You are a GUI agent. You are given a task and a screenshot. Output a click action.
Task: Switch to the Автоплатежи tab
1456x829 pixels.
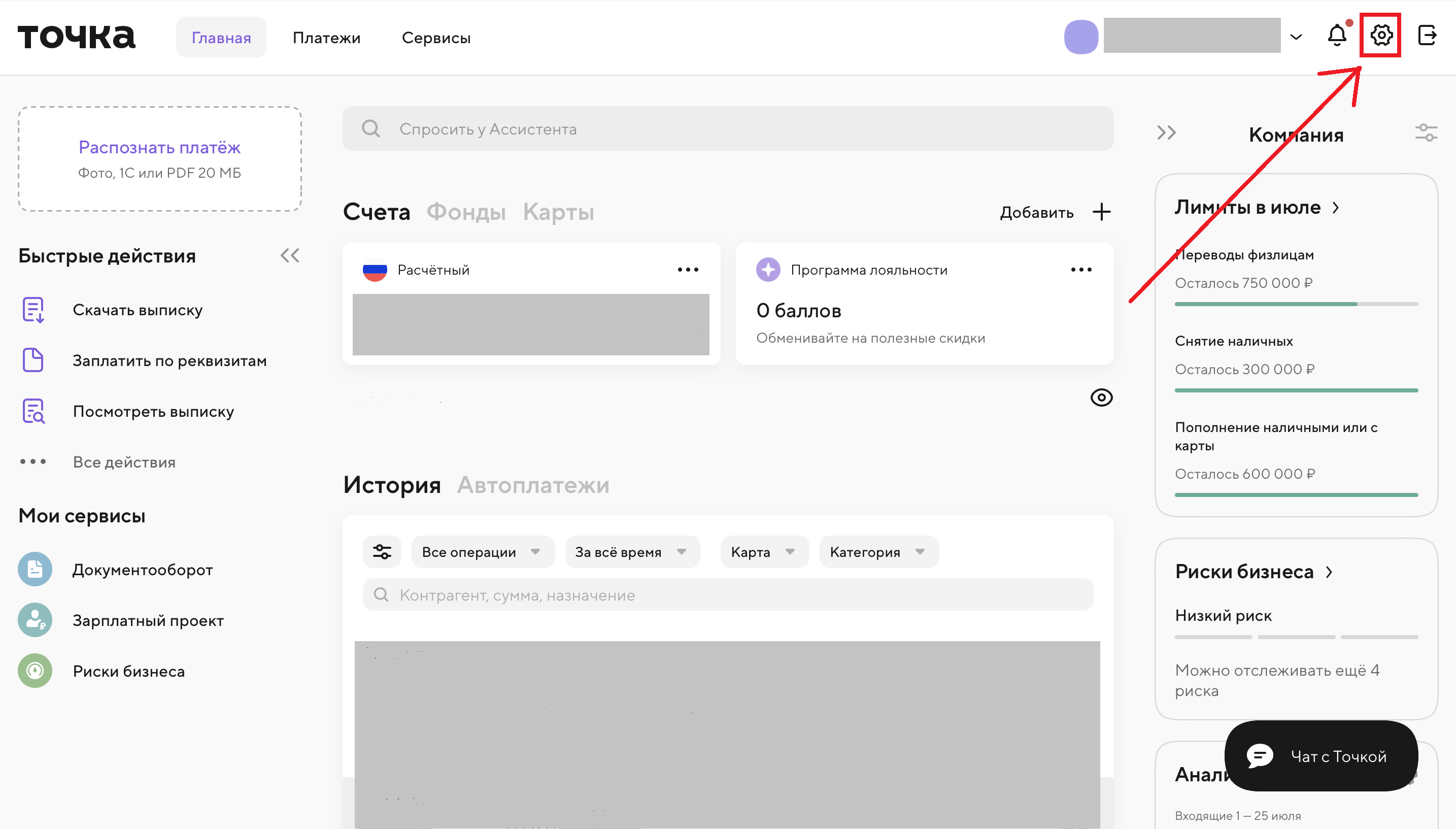[533, 485]
